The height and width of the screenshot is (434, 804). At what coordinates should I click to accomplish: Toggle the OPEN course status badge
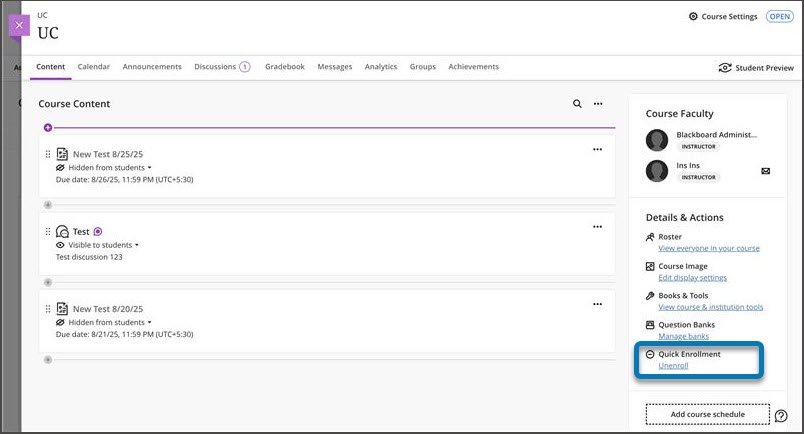pos(779,17)
